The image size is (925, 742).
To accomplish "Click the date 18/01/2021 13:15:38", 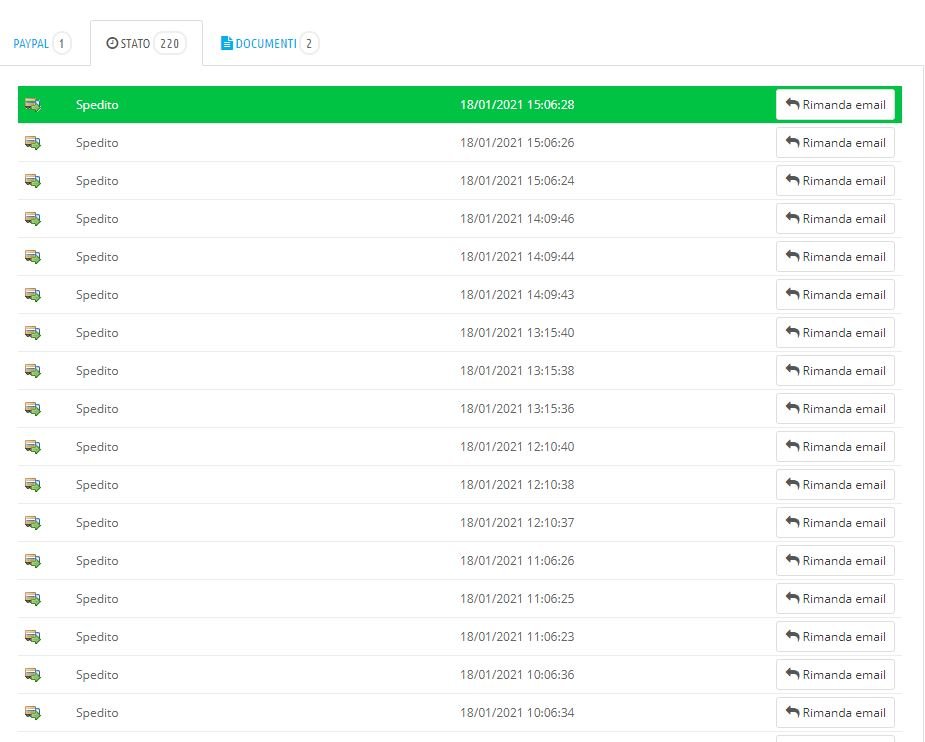I will coord(517,371).
